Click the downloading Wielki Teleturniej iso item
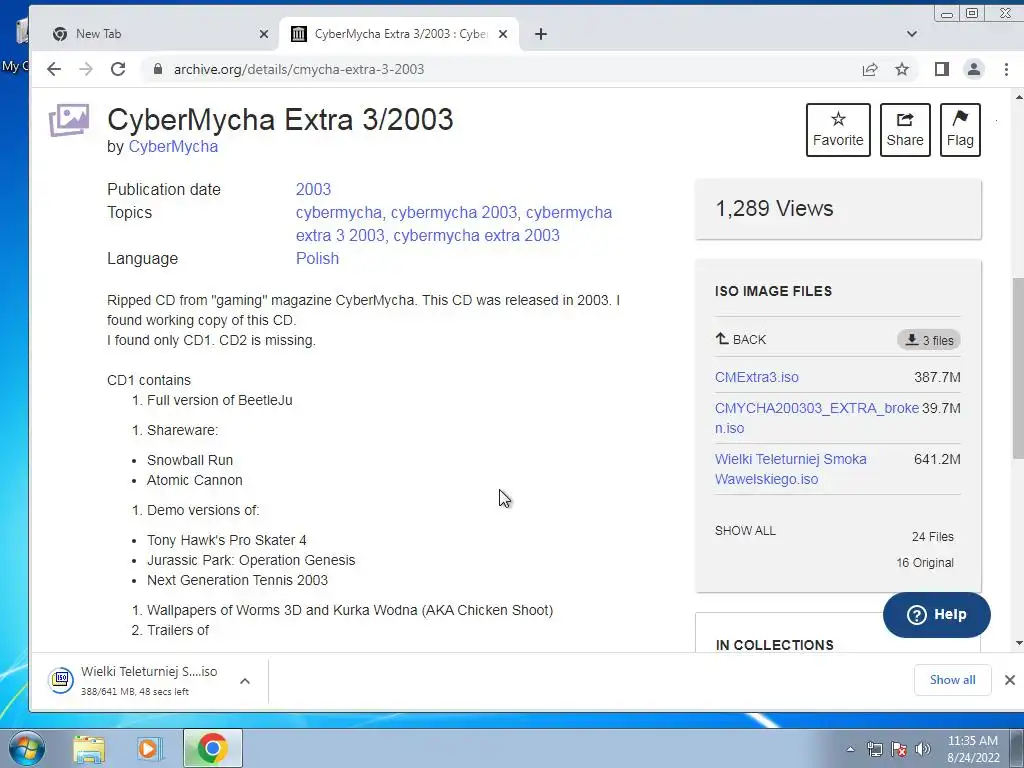Screen dimensions: 1024x768 coord(136,681)
